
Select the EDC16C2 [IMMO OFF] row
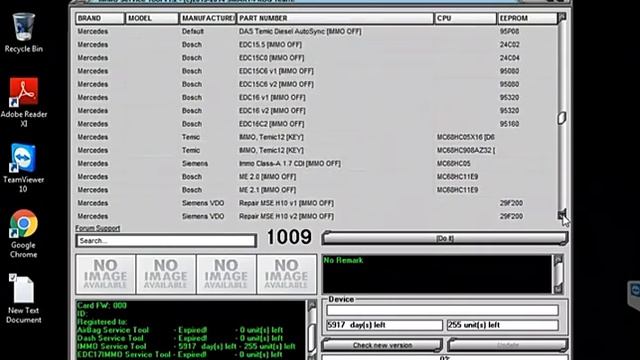[x=316, y=124]
